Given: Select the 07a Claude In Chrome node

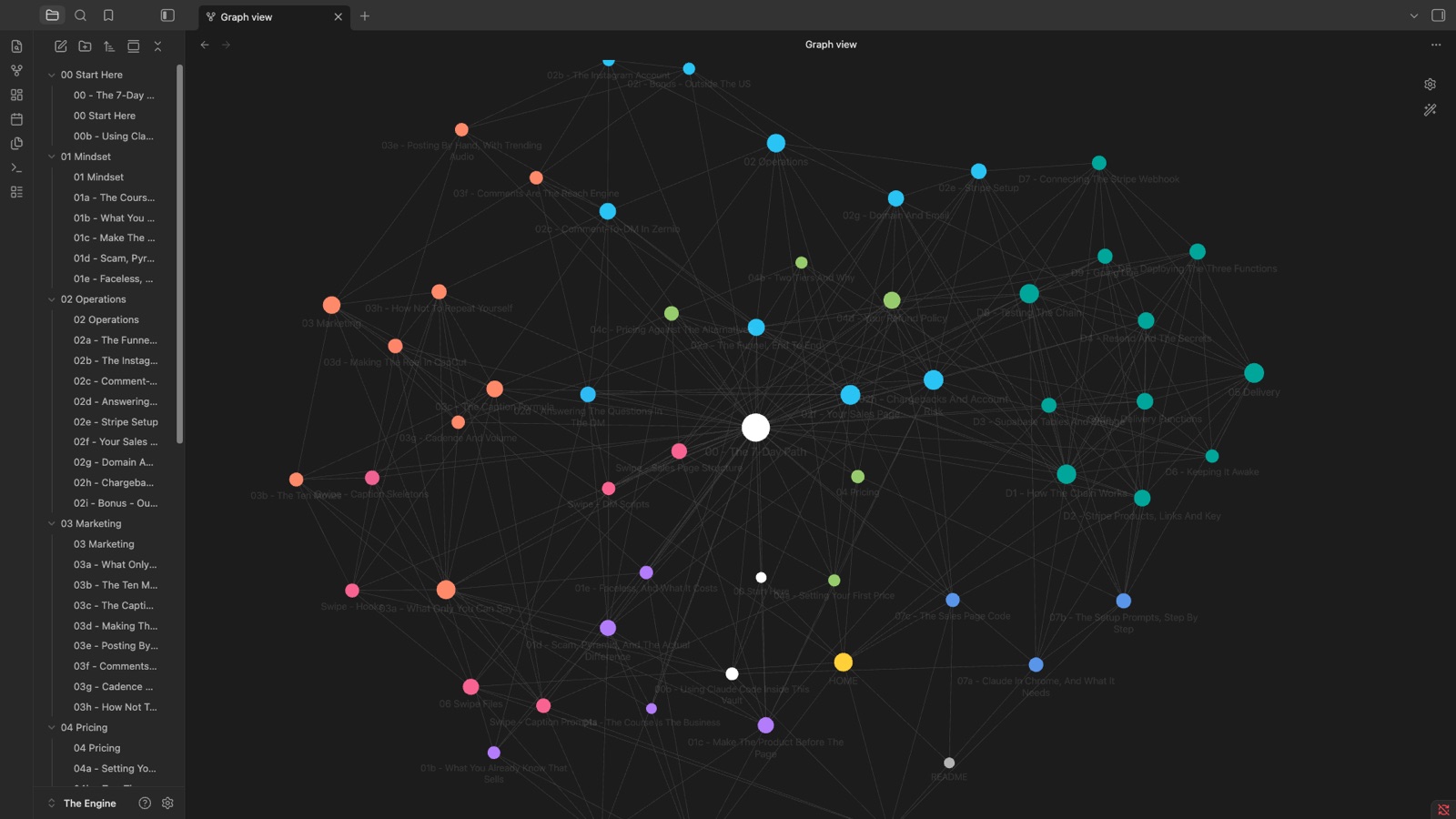Looking at the screenshot, I should (1036, 664).
